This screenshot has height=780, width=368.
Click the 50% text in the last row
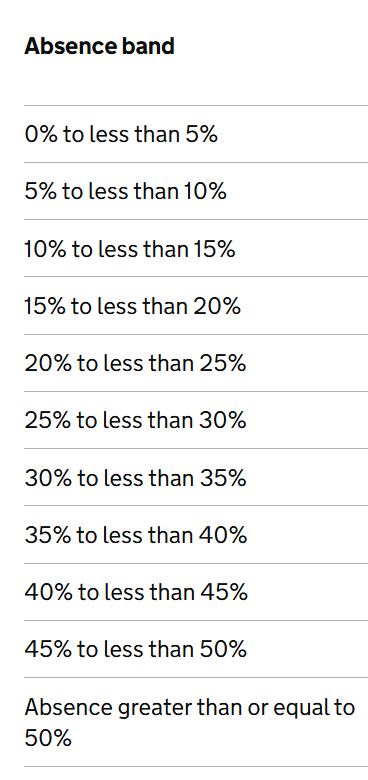[x=48, y=737]
